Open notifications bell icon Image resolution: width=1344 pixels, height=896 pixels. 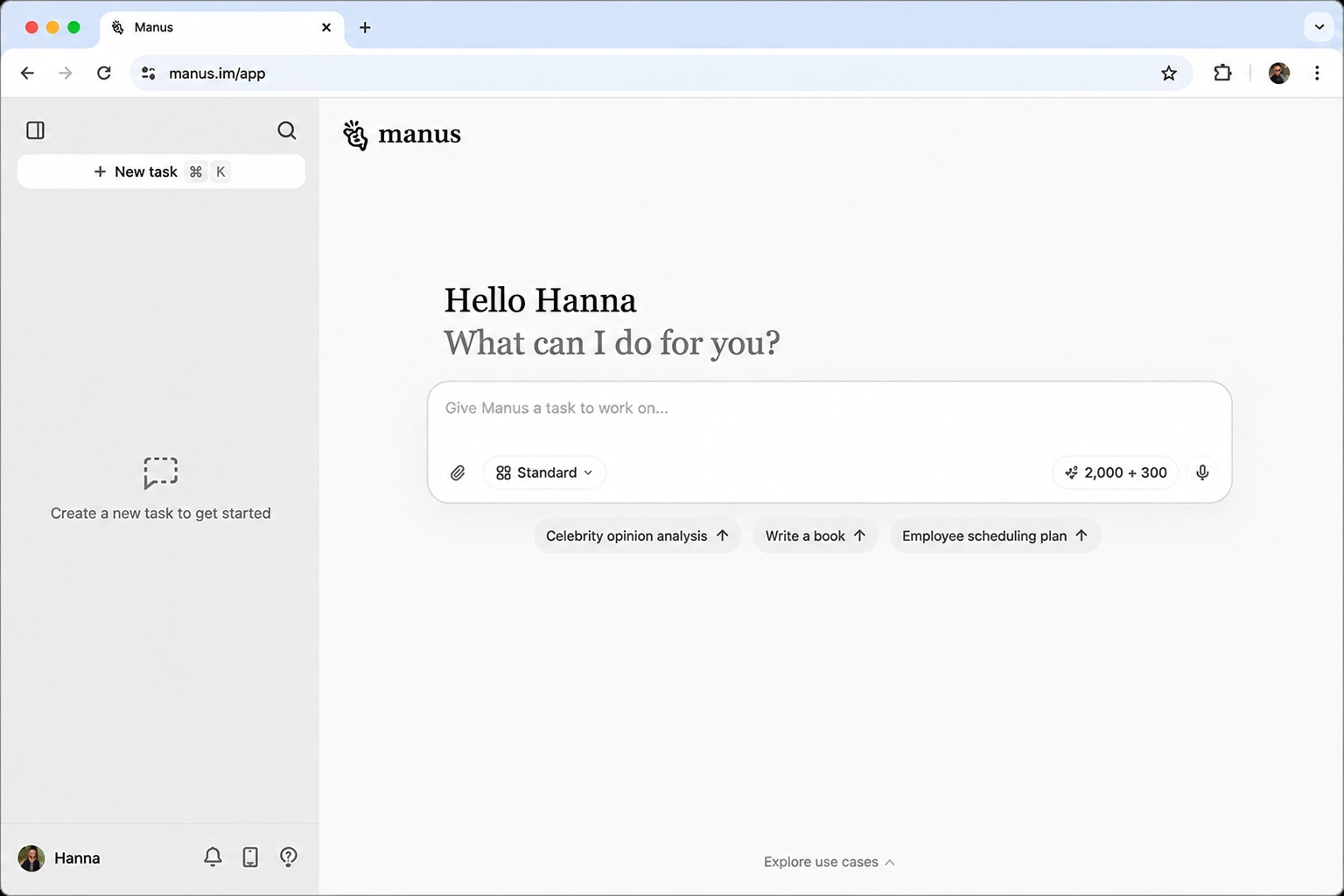[x=213, y=857]
